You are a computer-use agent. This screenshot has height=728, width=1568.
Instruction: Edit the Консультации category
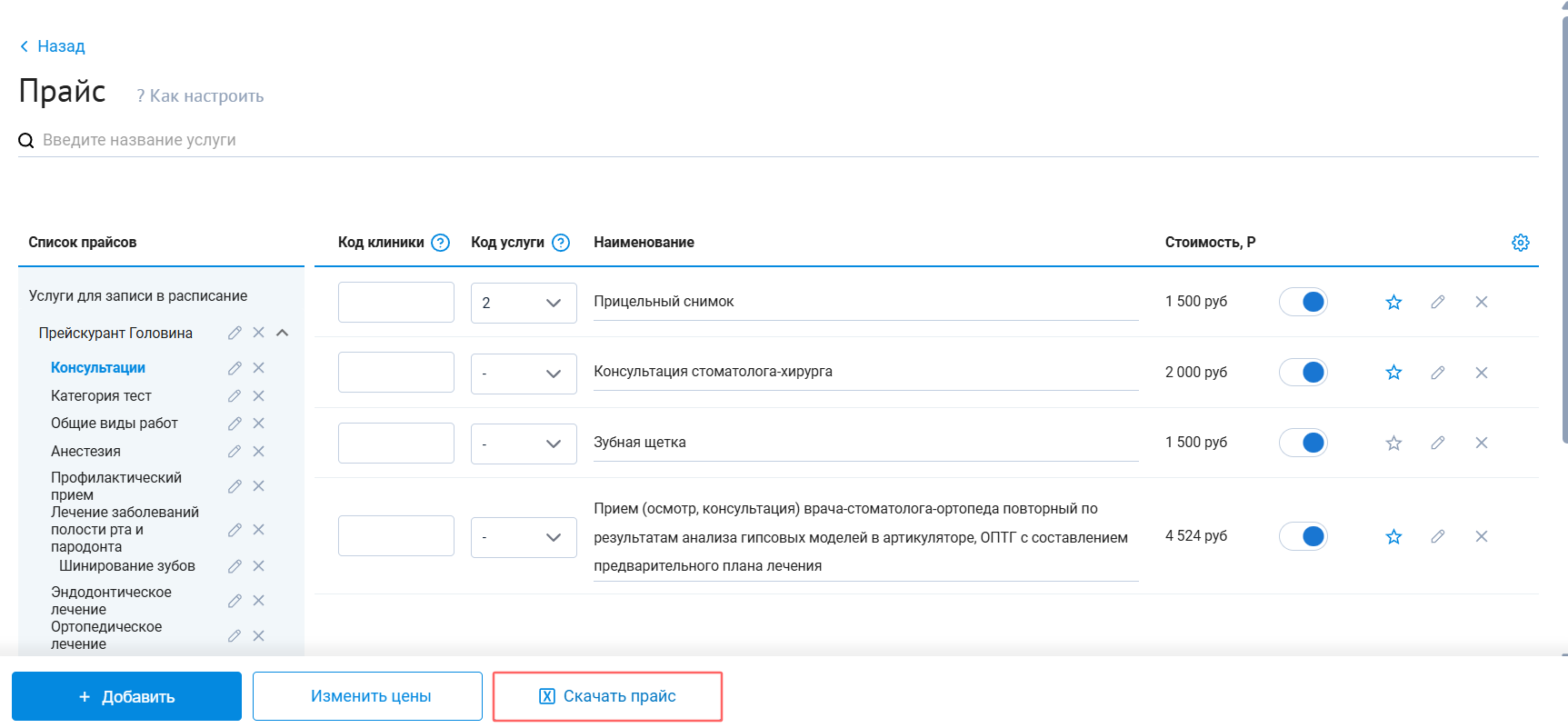(x=235, y=368)
